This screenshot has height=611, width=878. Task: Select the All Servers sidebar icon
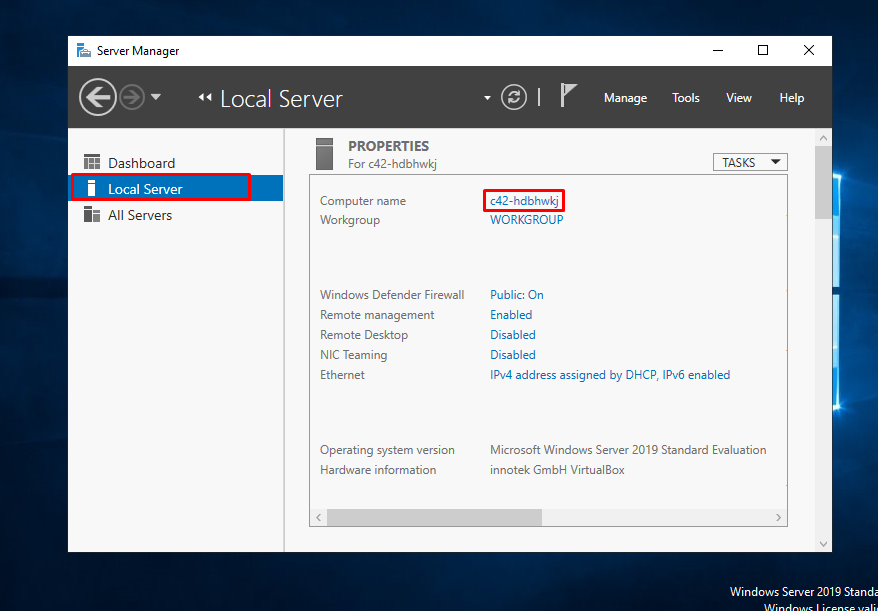point(94,214)
